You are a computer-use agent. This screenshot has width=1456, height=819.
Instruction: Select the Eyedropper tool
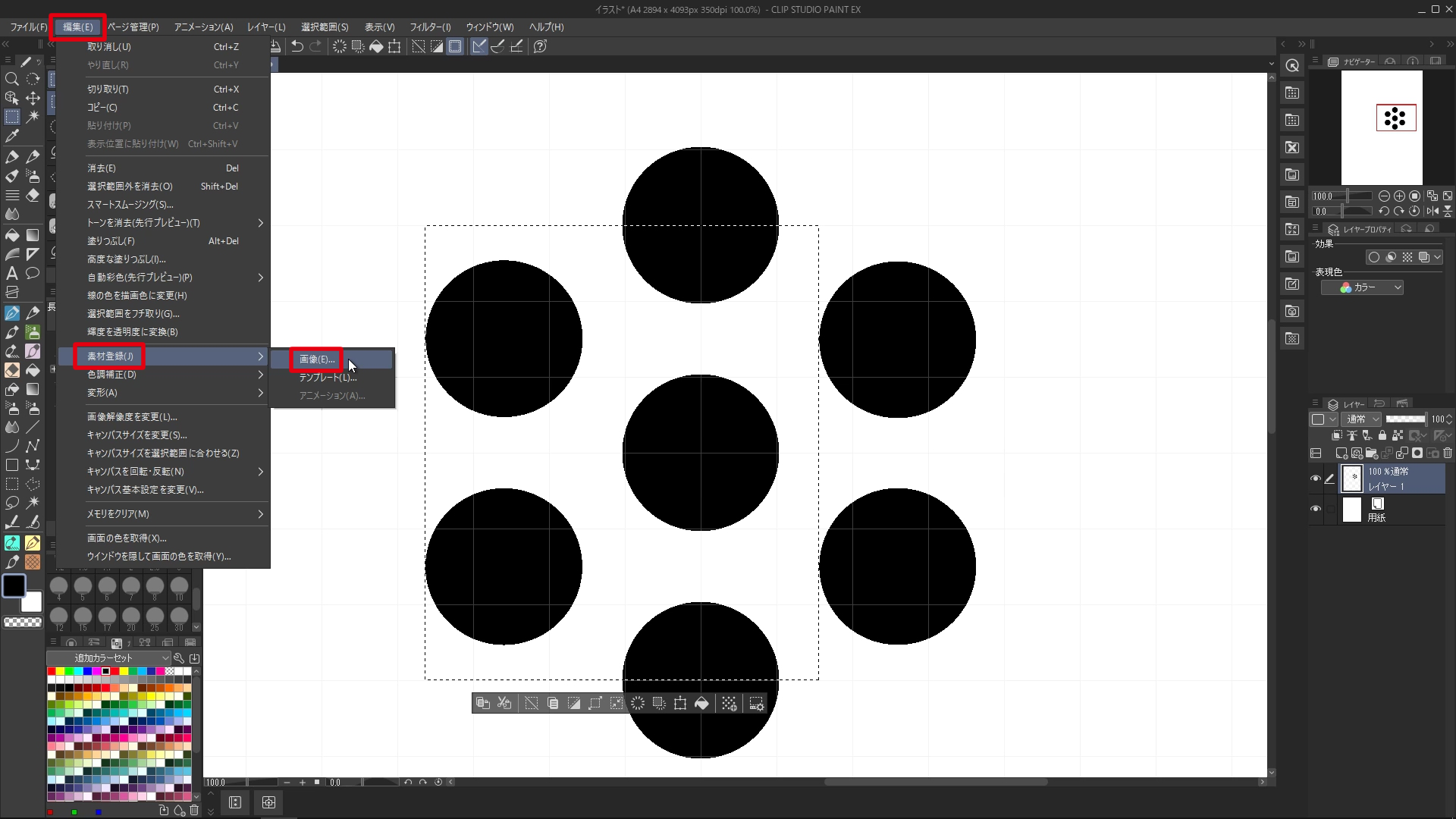[x=12, y=136]
